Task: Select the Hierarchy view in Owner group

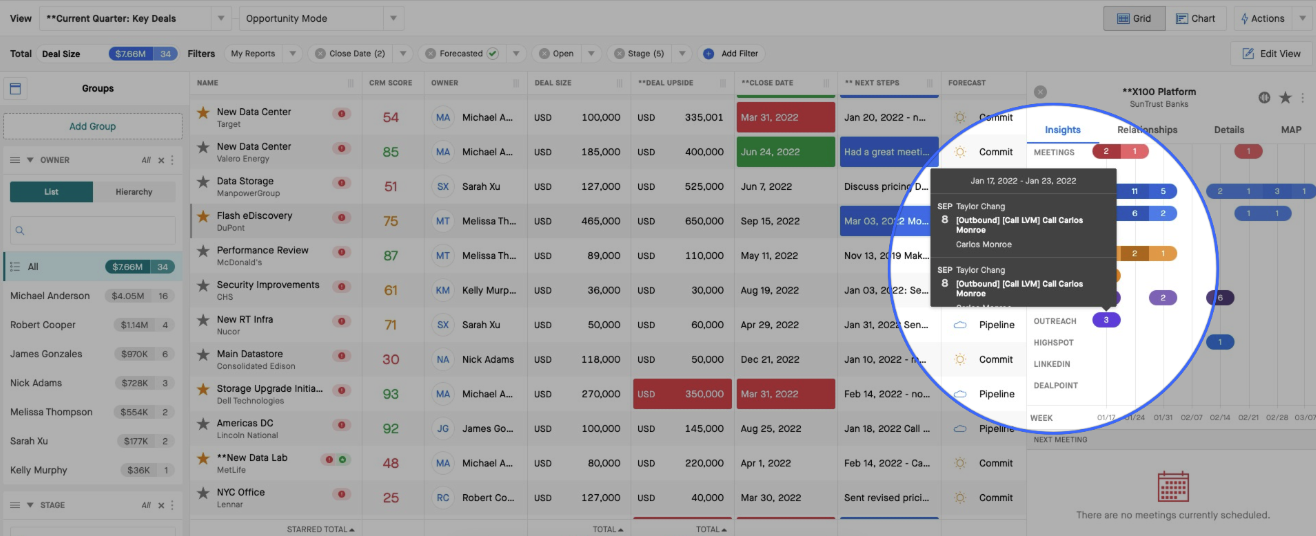Action: point(134,192)
